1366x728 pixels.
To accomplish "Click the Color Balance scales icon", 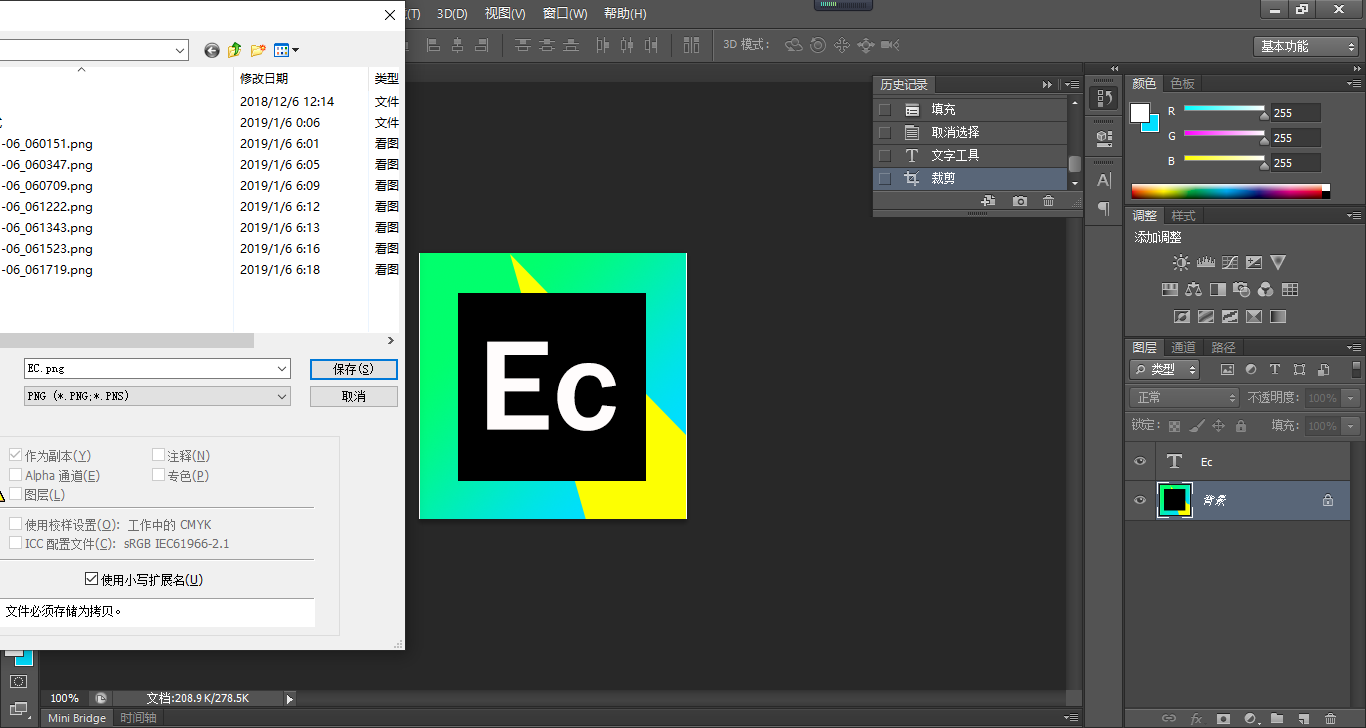I will [1193, 290].
